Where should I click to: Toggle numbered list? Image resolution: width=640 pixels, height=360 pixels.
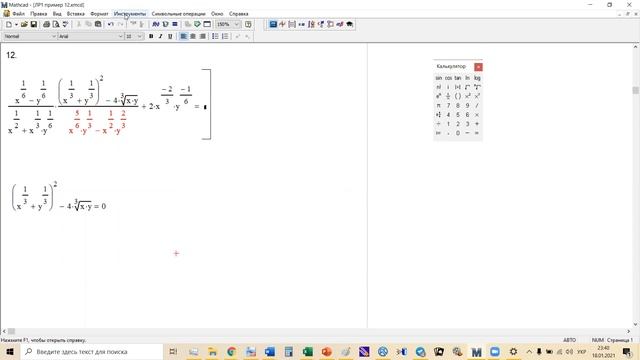[x=225, y=36]
